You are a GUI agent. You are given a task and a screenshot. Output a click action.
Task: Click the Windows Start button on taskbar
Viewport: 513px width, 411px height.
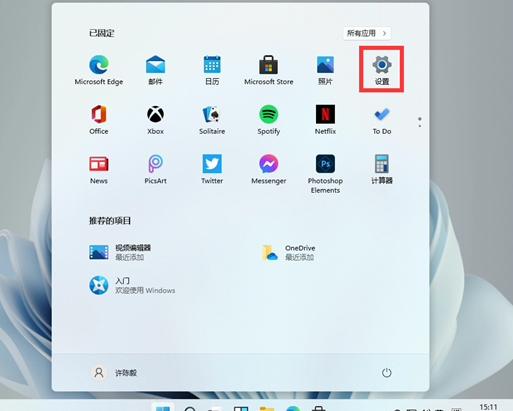point(163,407)
